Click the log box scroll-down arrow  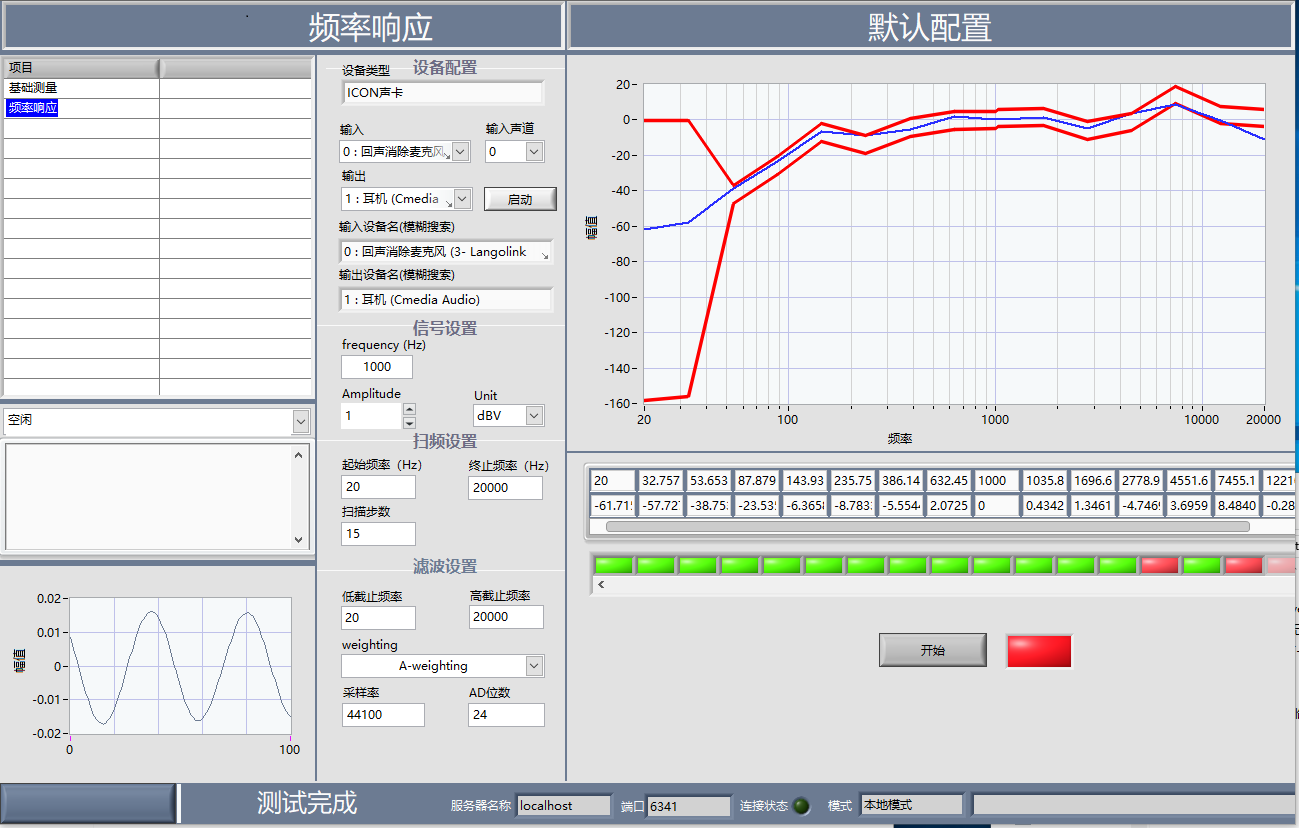click(x=298, y=539)
